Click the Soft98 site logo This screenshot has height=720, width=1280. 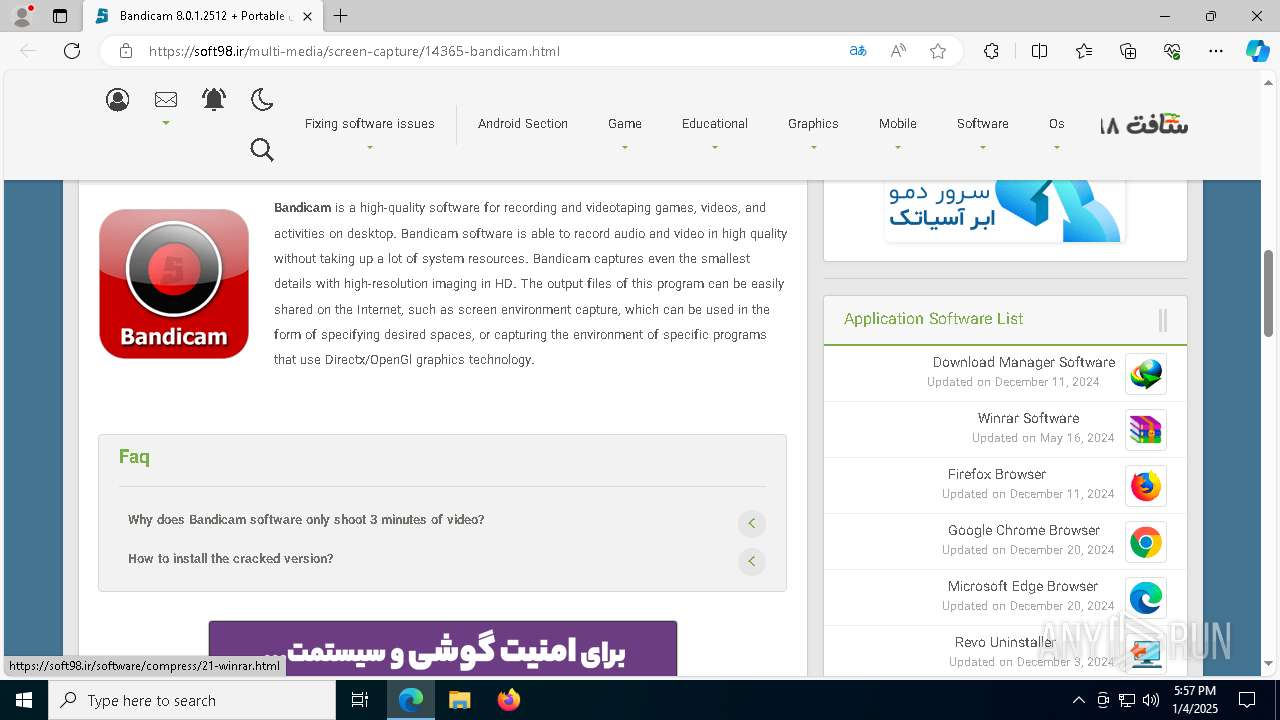coord(1144,125)
